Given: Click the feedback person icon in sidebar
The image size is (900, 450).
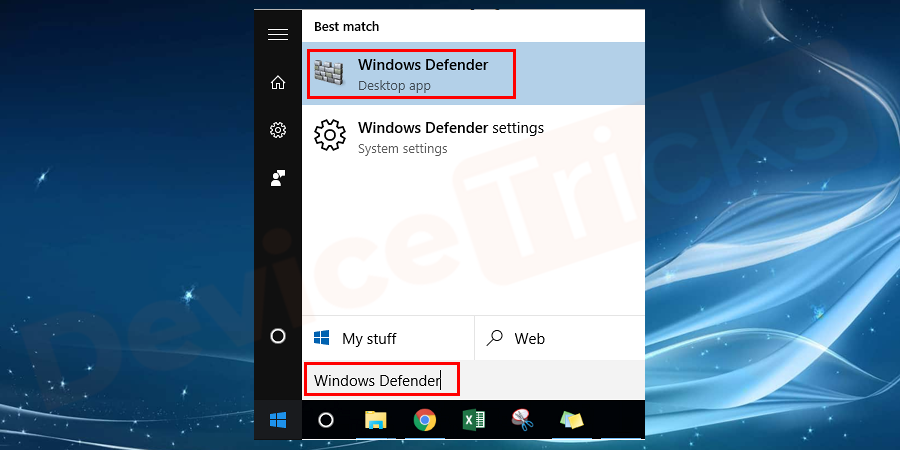Looking at the screenshot, I should pos(278,178).
